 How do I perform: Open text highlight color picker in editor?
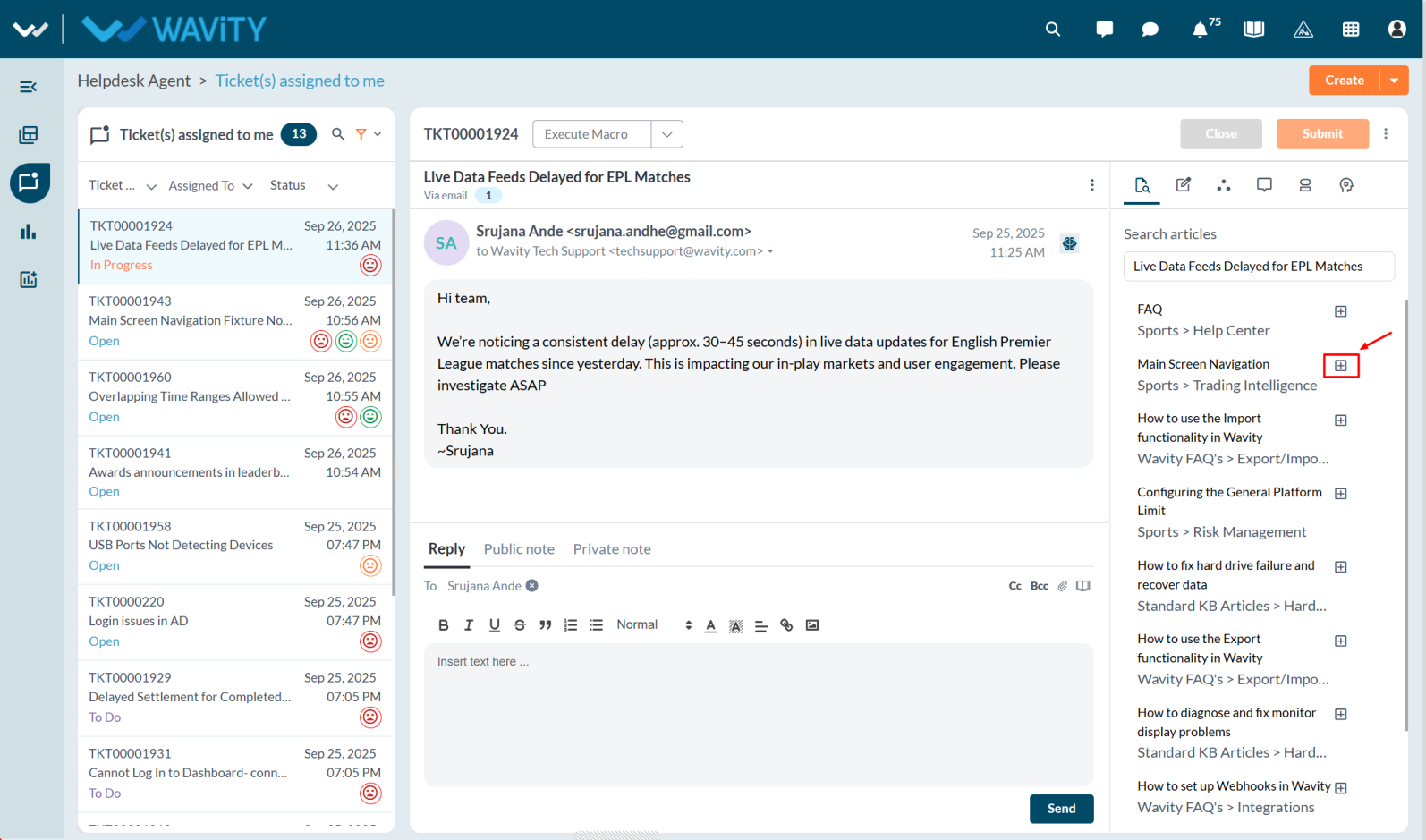tap(735, 625)
